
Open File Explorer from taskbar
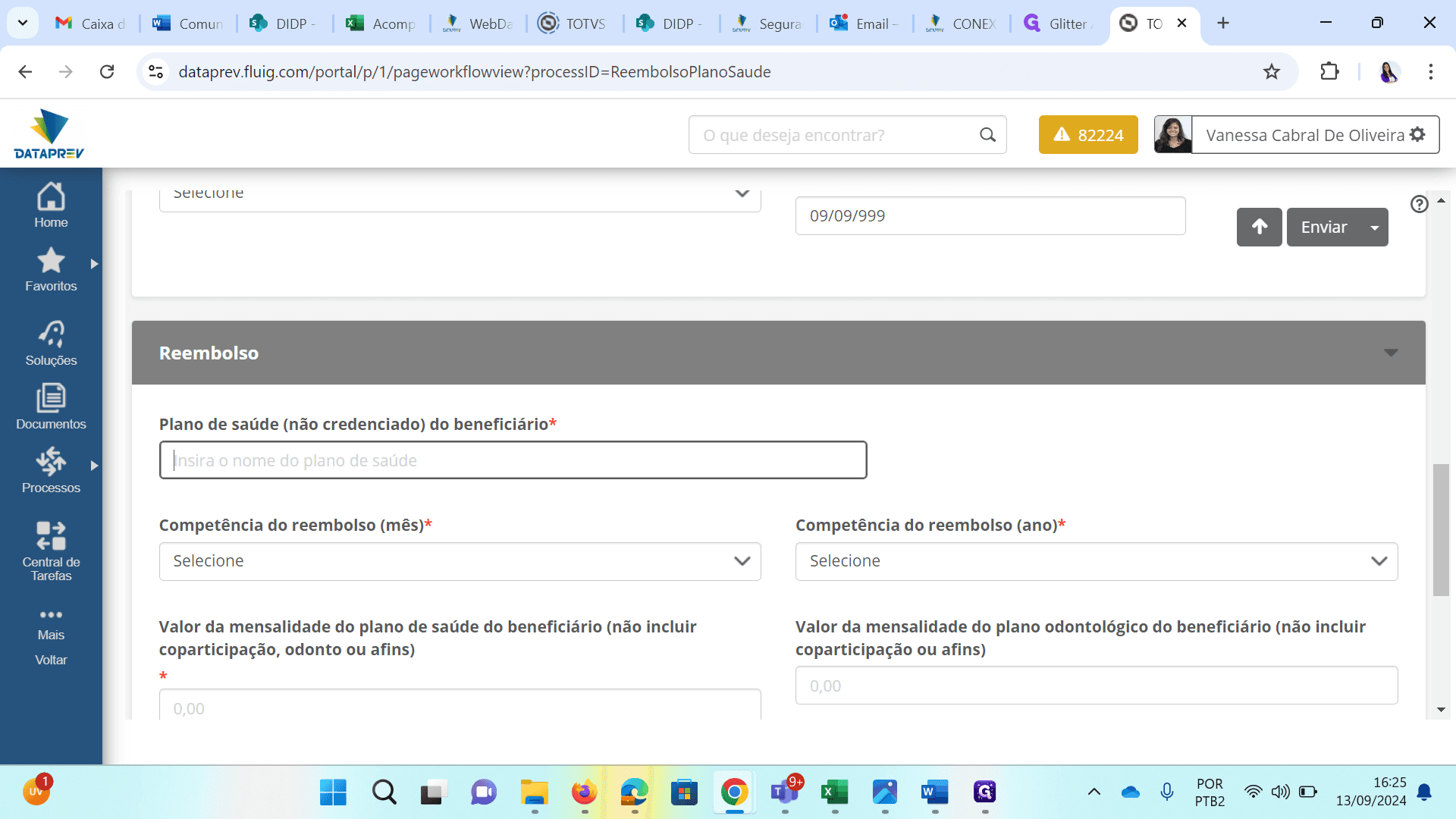534,792
